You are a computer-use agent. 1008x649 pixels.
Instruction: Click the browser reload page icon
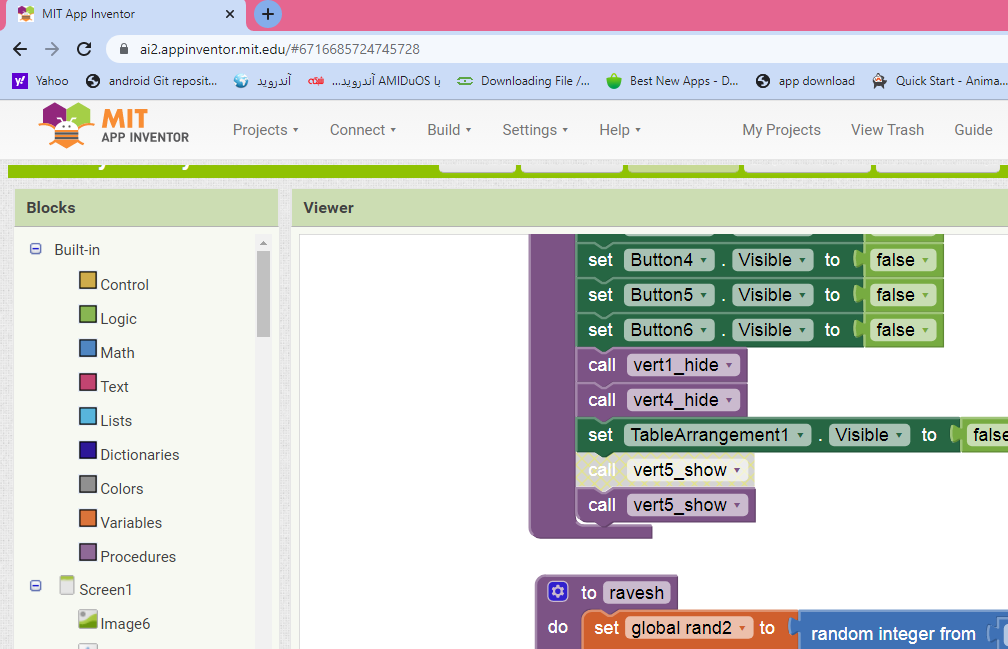(x=84, y=49)
